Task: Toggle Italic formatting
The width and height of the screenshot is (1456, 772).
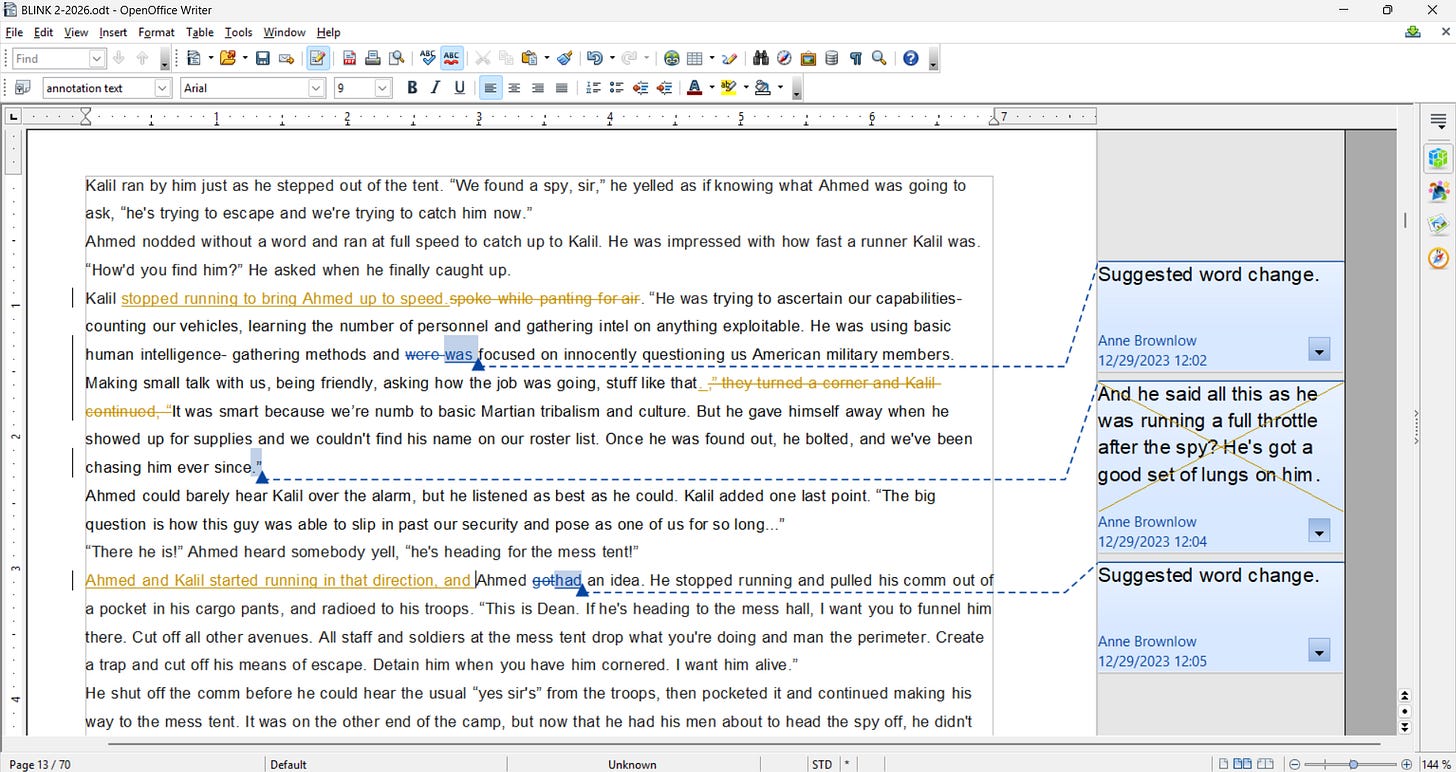Action: click(x=435, y=88)
